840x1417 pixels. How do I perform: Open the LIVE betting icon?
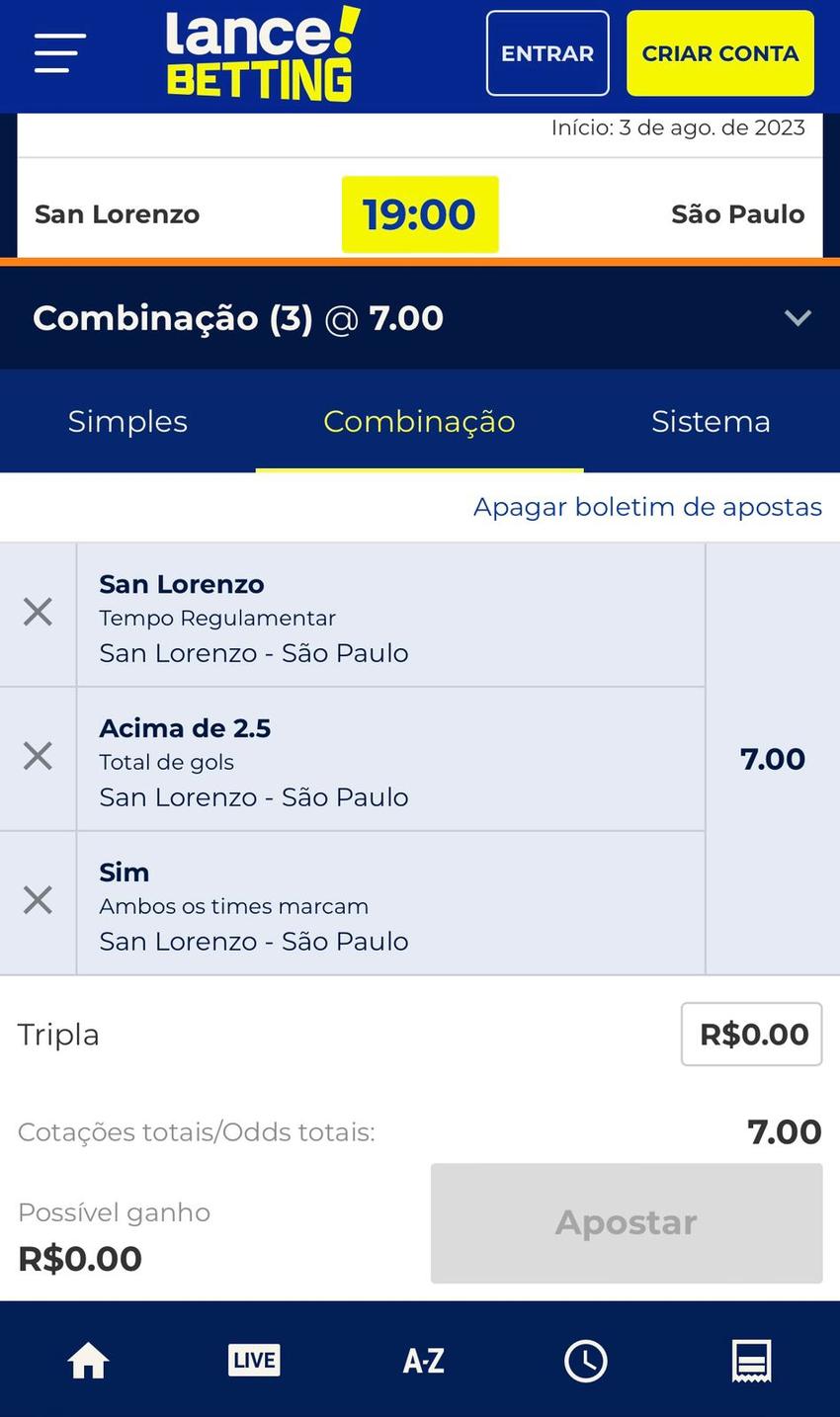point(254,1361)
